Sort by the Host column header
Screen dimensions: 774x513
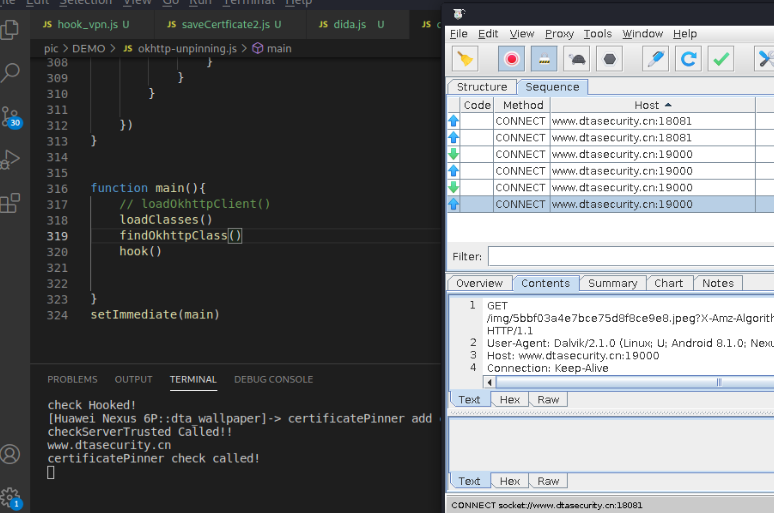click(653, 105)
